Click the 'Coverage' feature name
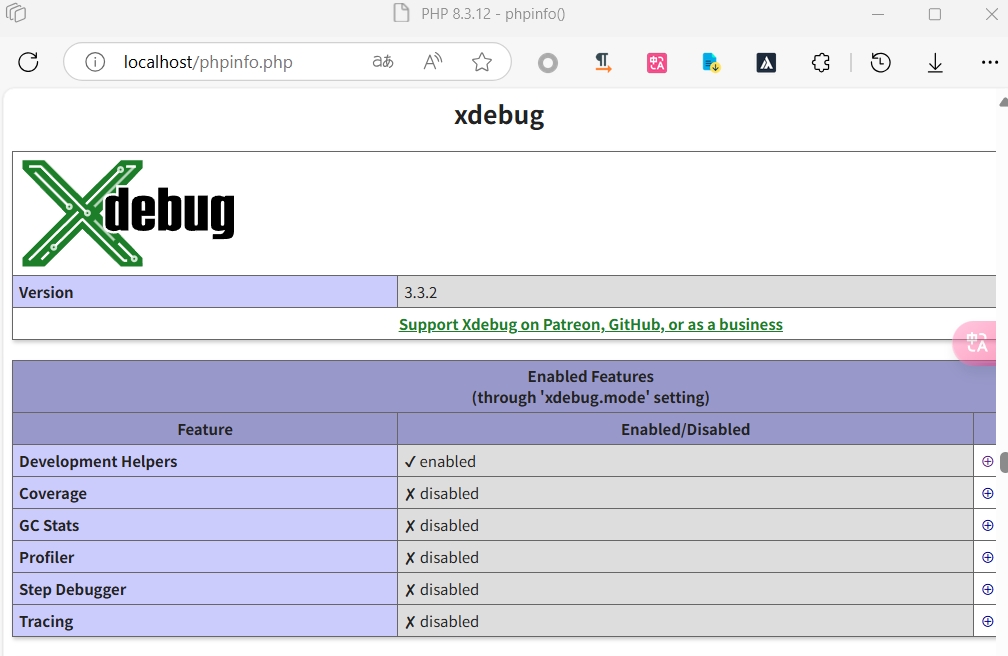Image resolution: width=1008 pixels, height=656 pixels. (x=53, y=493)
